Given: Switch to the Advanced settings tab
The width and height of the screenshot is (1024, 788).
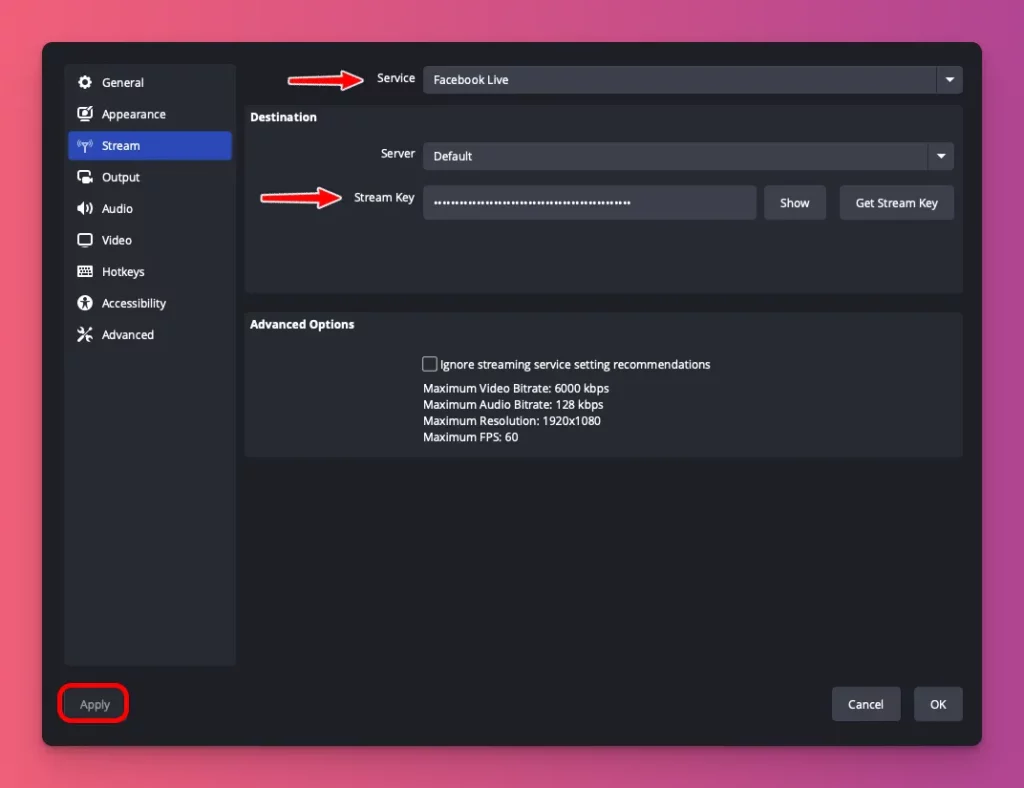Looking at the screenshot, I should pos(128,335).
